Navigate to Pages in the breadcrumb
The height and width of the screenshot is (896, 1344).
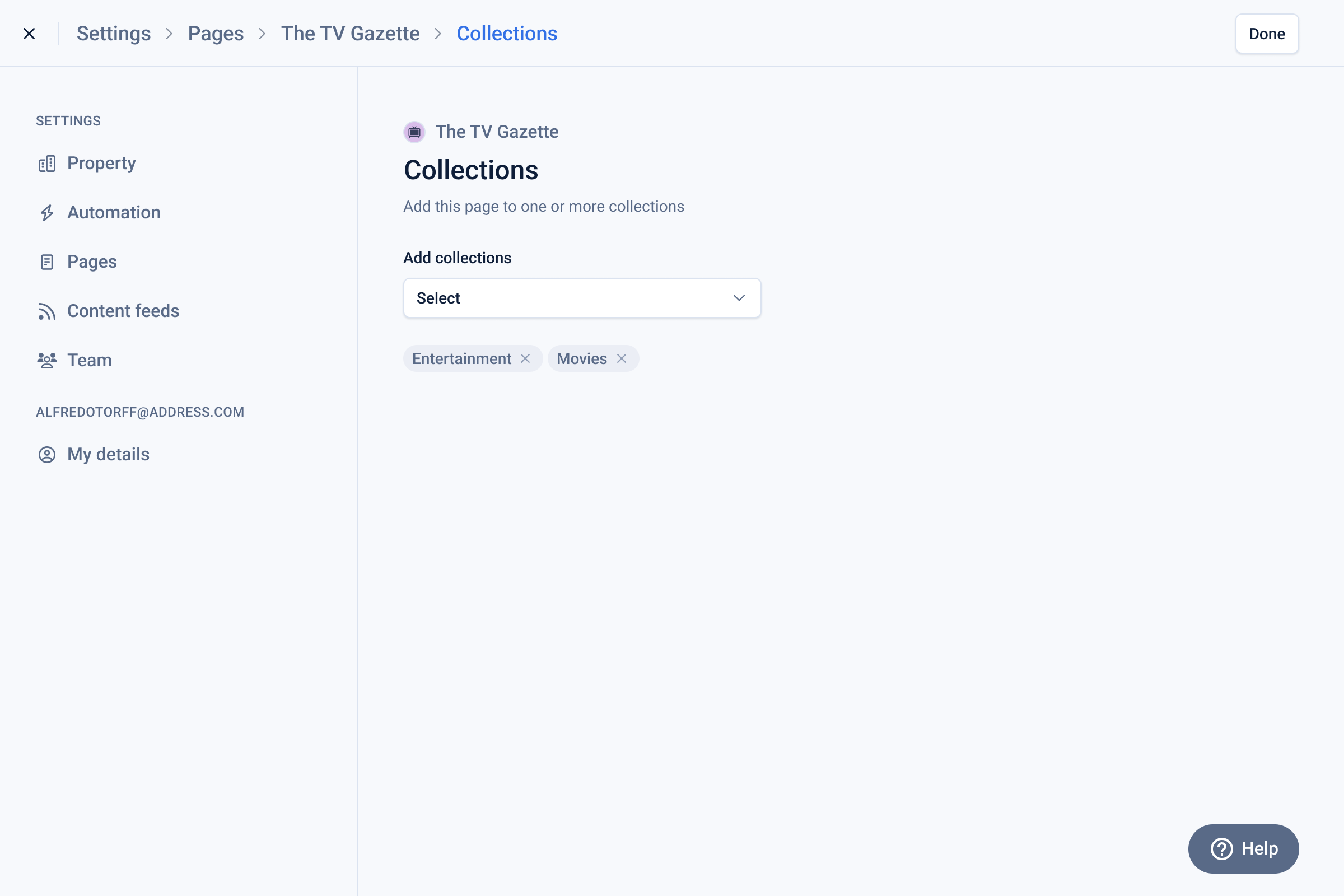(216, 34)
